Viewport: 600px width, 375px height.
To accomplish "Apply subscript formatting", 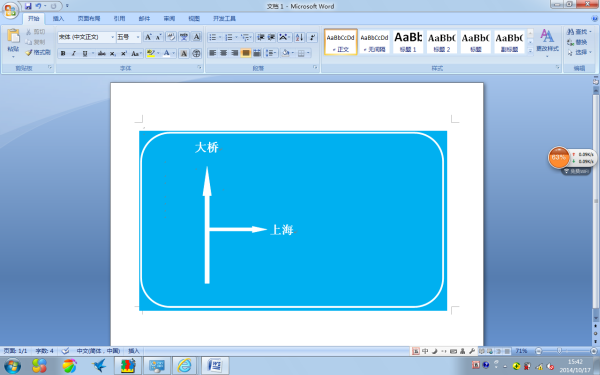I will 112,54.
